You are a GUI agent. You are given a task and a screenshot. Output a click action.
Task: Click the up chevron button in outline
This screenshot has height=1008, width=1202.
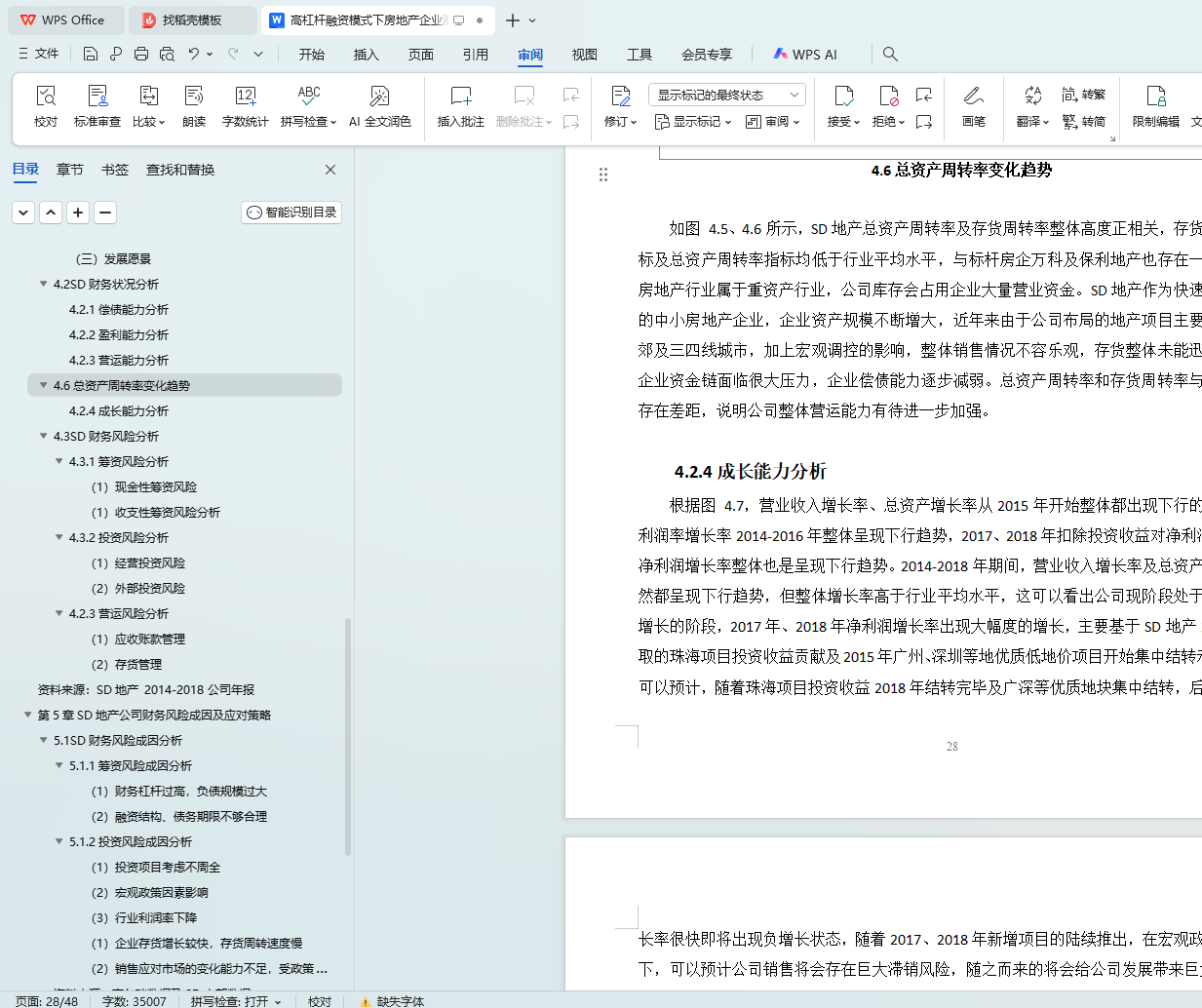51,212
